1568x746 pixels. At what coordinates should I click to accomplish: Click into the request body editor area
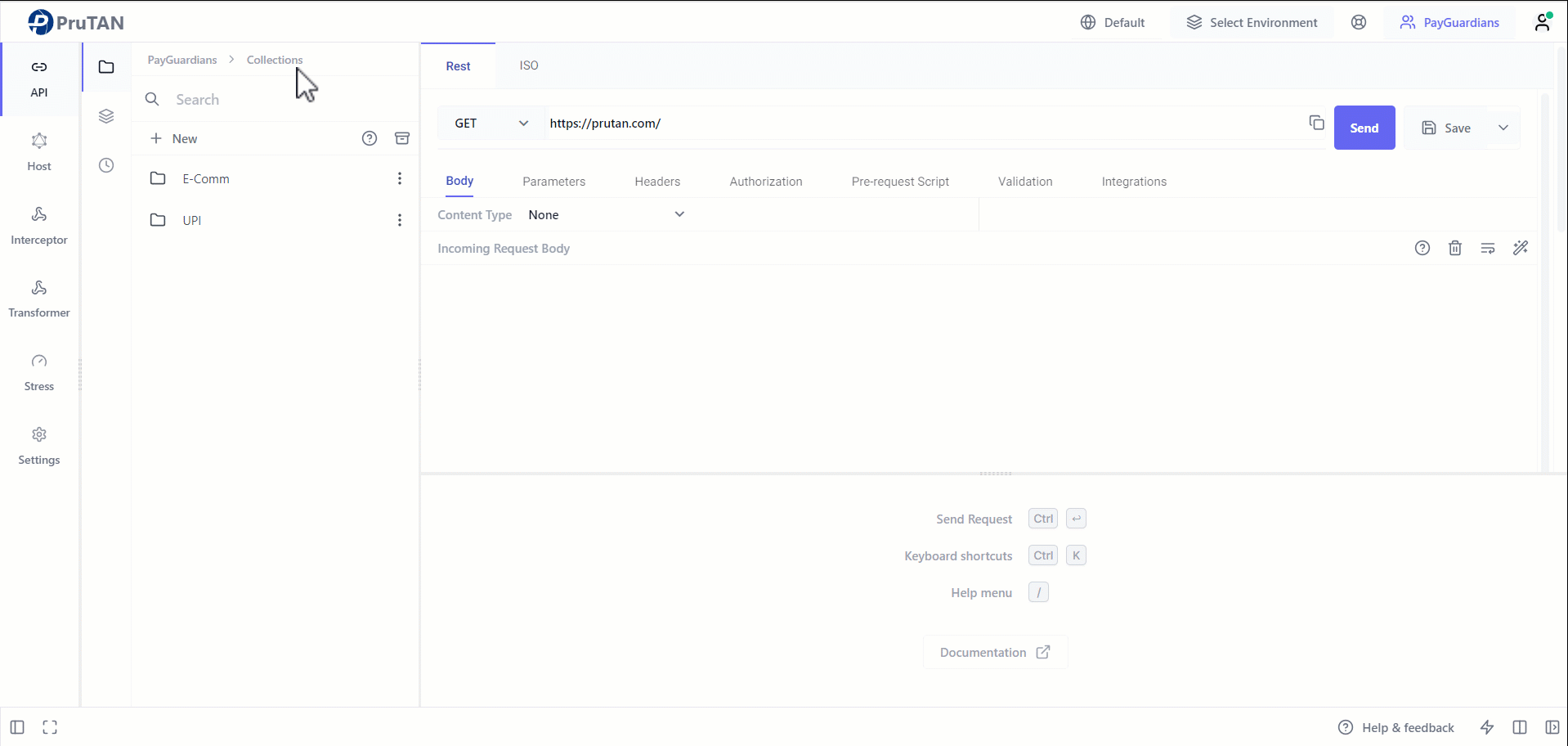(x=979, y=368)
